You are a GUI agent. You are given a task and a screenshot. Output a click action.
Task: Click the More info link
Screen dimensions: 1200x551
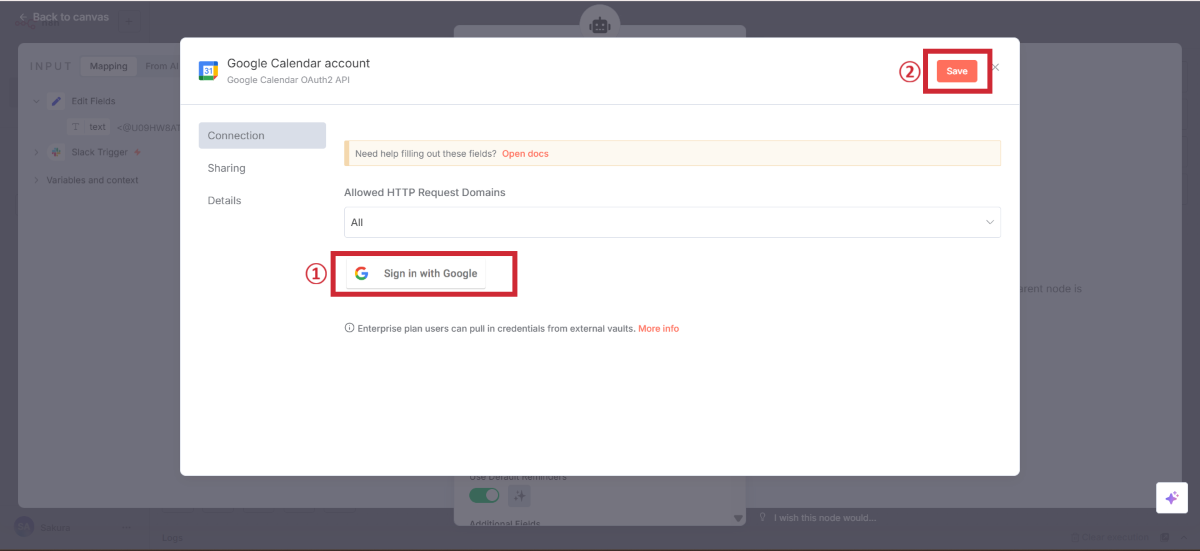(x=658, y=328)
